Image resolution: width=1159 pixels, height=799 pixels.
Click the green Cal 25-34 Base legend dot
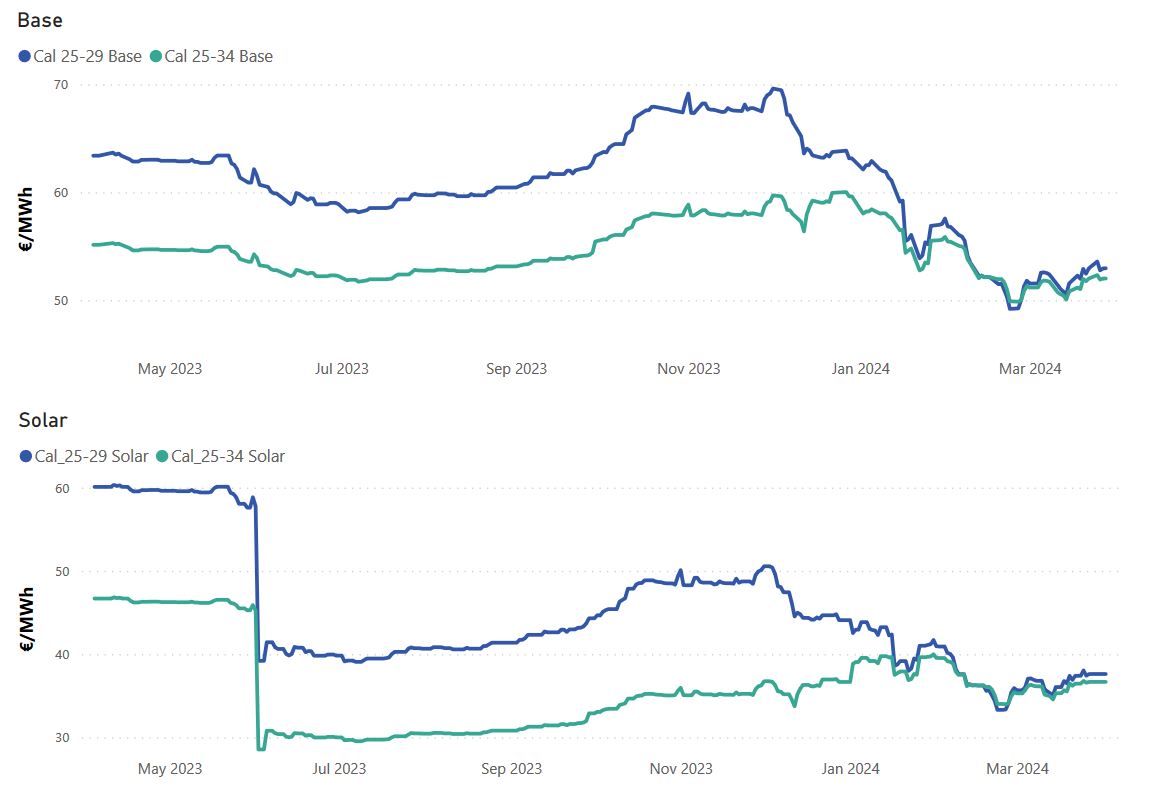click(x=155, y=57)
